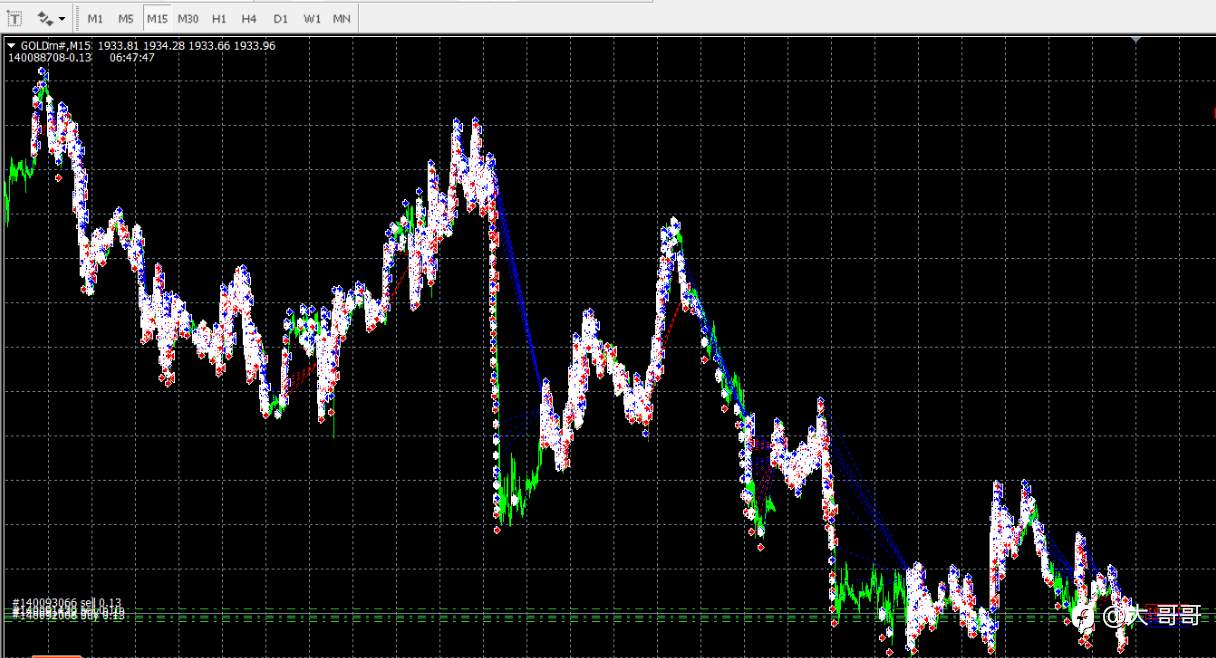Click the GOLDm#,M15 symbol label

coord(56,46)
